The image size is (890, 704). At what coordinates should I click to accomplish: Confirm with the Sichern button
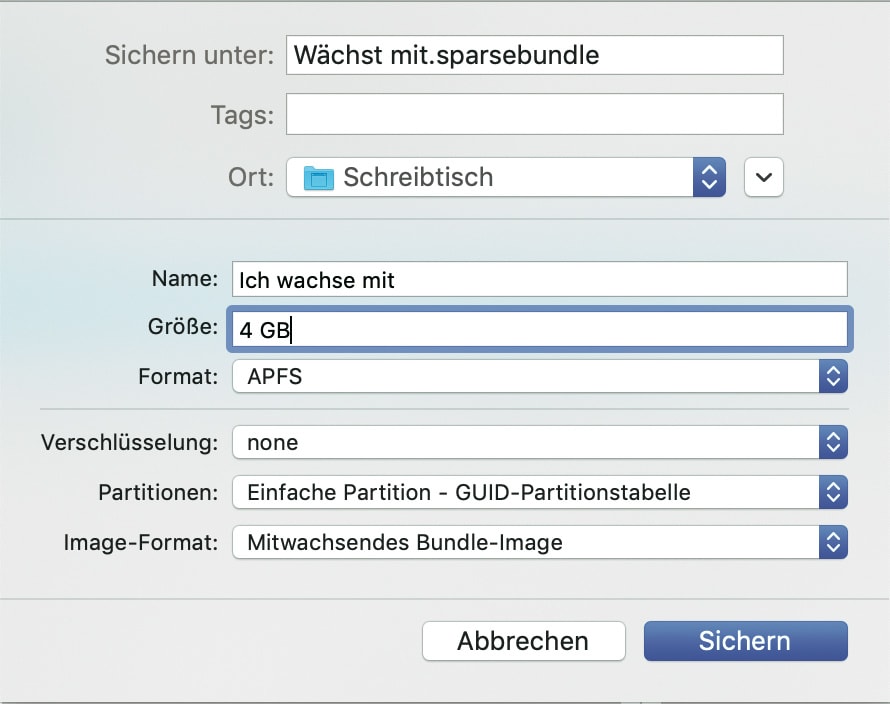point(745,641)
